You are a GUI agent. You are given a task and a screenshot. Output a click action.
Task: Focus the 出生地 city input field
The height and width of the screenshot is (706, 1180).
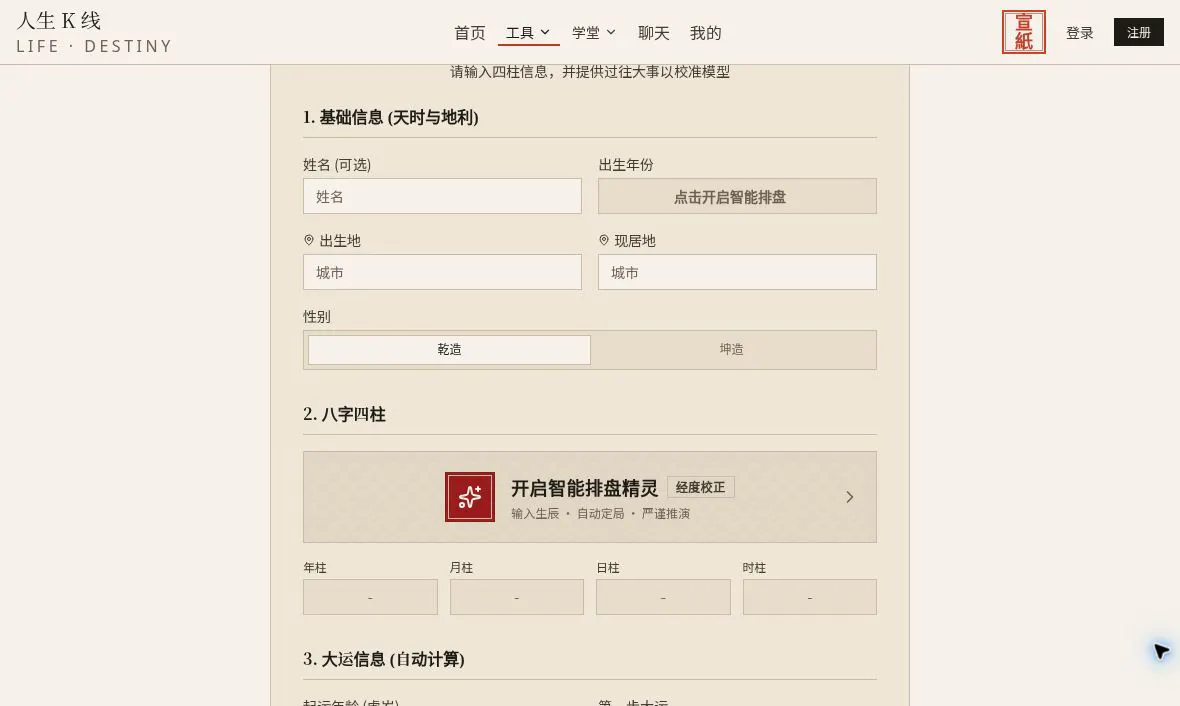click(442, 272)
